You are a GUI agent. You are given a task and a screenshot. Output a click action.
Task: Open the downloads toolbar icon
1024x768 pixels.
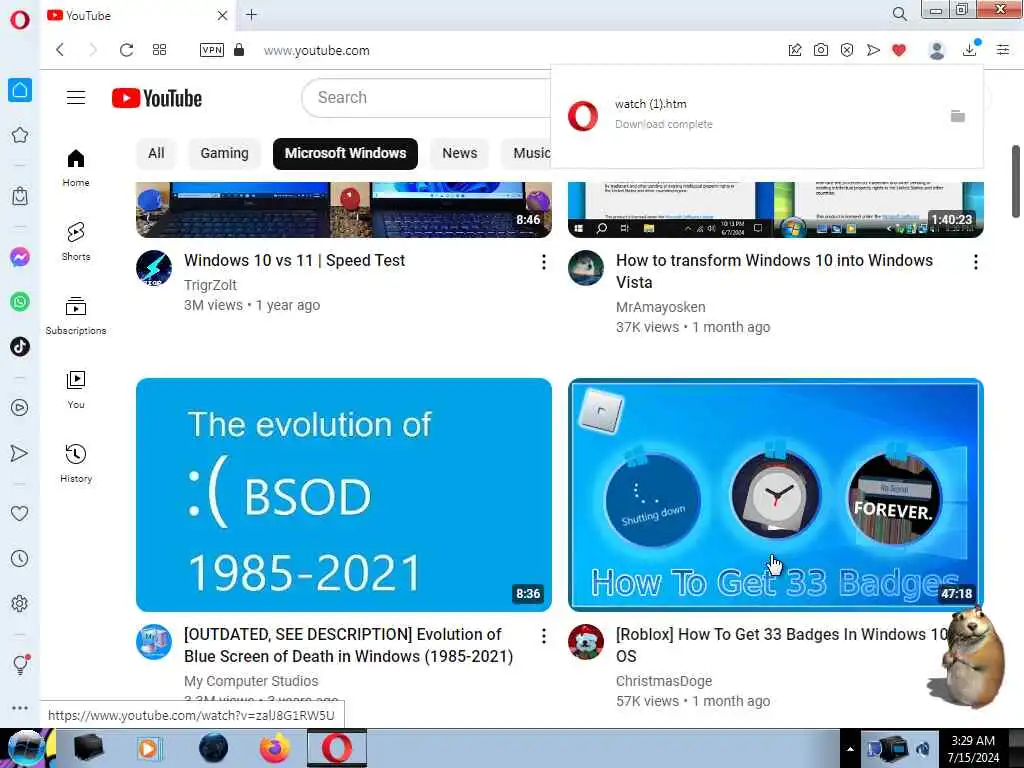[970, 49]
